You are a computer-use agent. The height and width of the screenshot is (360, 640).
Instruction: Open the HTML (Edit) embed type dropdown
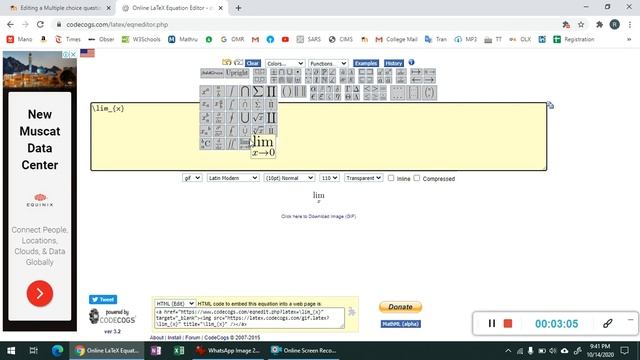point(175,304)
